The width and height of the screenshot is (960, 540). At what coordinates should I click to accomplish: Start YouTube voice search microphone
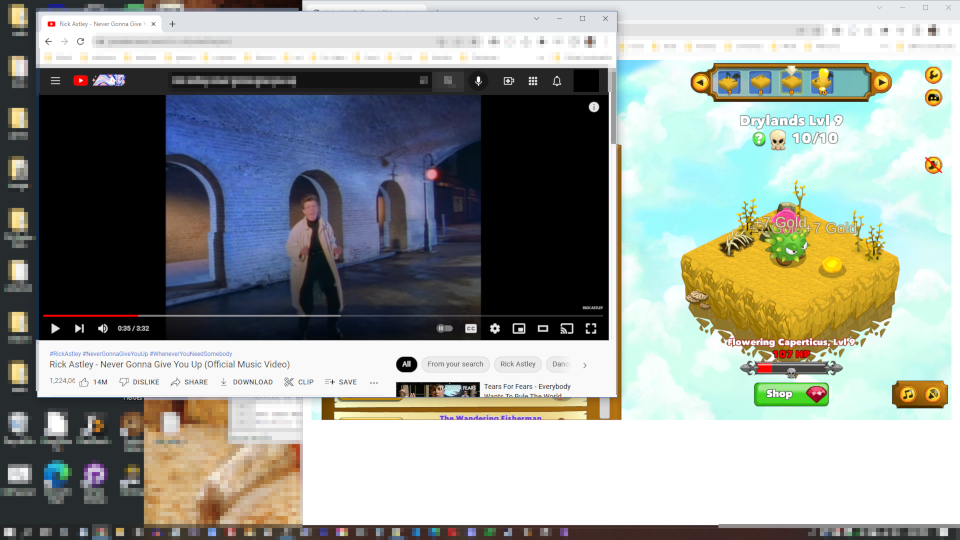click(478, 81)
